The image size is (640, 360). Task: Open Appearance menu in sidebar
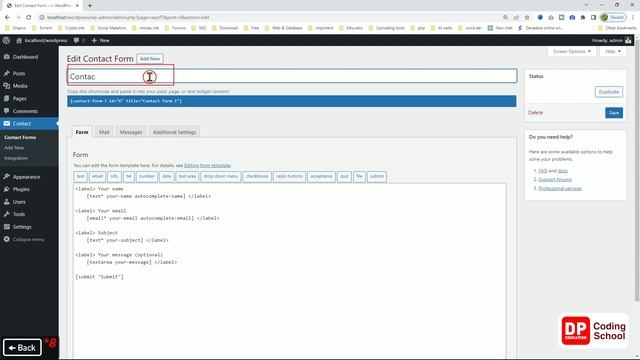(x=26, y=177)
